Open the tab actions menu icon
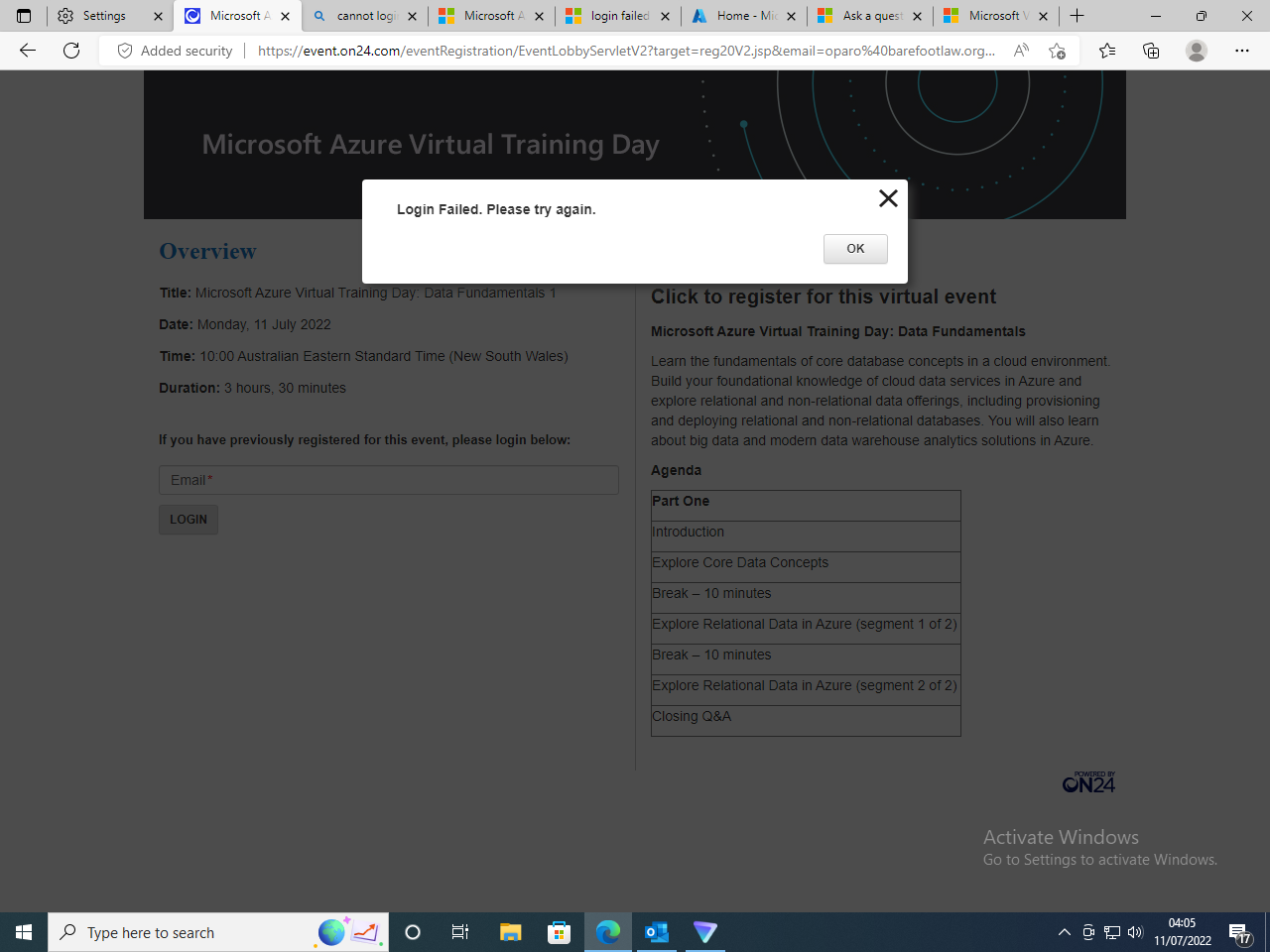Image resolution: width=1270 pixels, height=952 pixels. [x=24, y=16]
